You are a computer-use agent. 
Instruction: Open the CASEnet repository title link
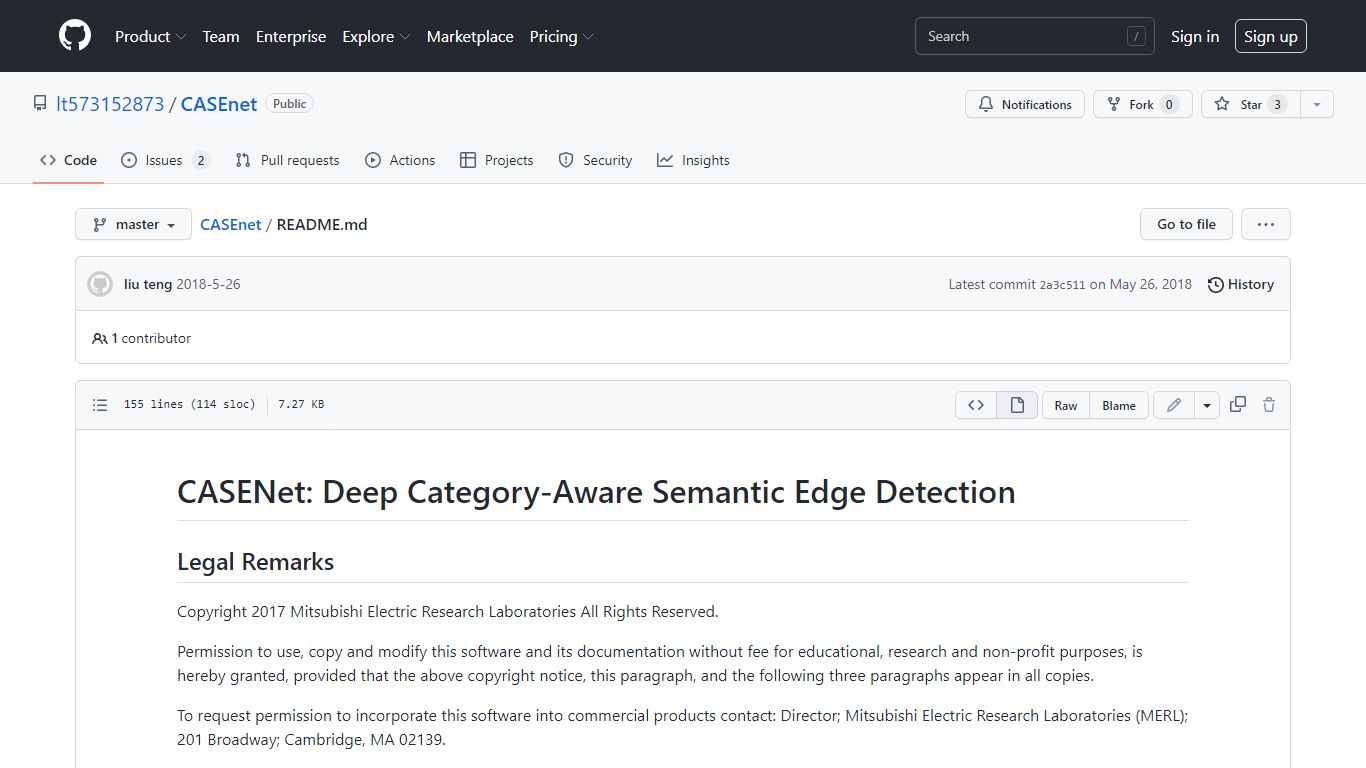coord(219,104)
